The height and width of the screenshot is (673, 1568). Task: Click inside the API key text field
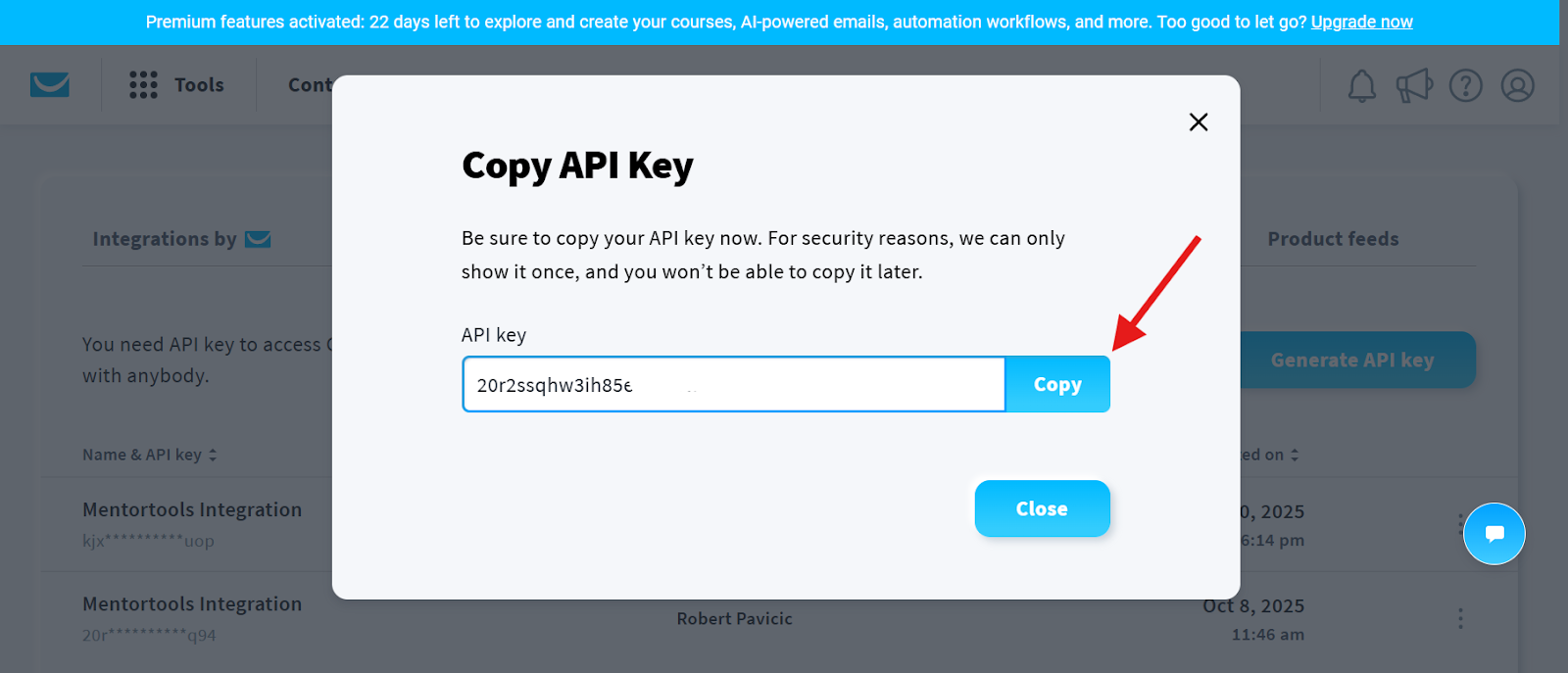734,384
